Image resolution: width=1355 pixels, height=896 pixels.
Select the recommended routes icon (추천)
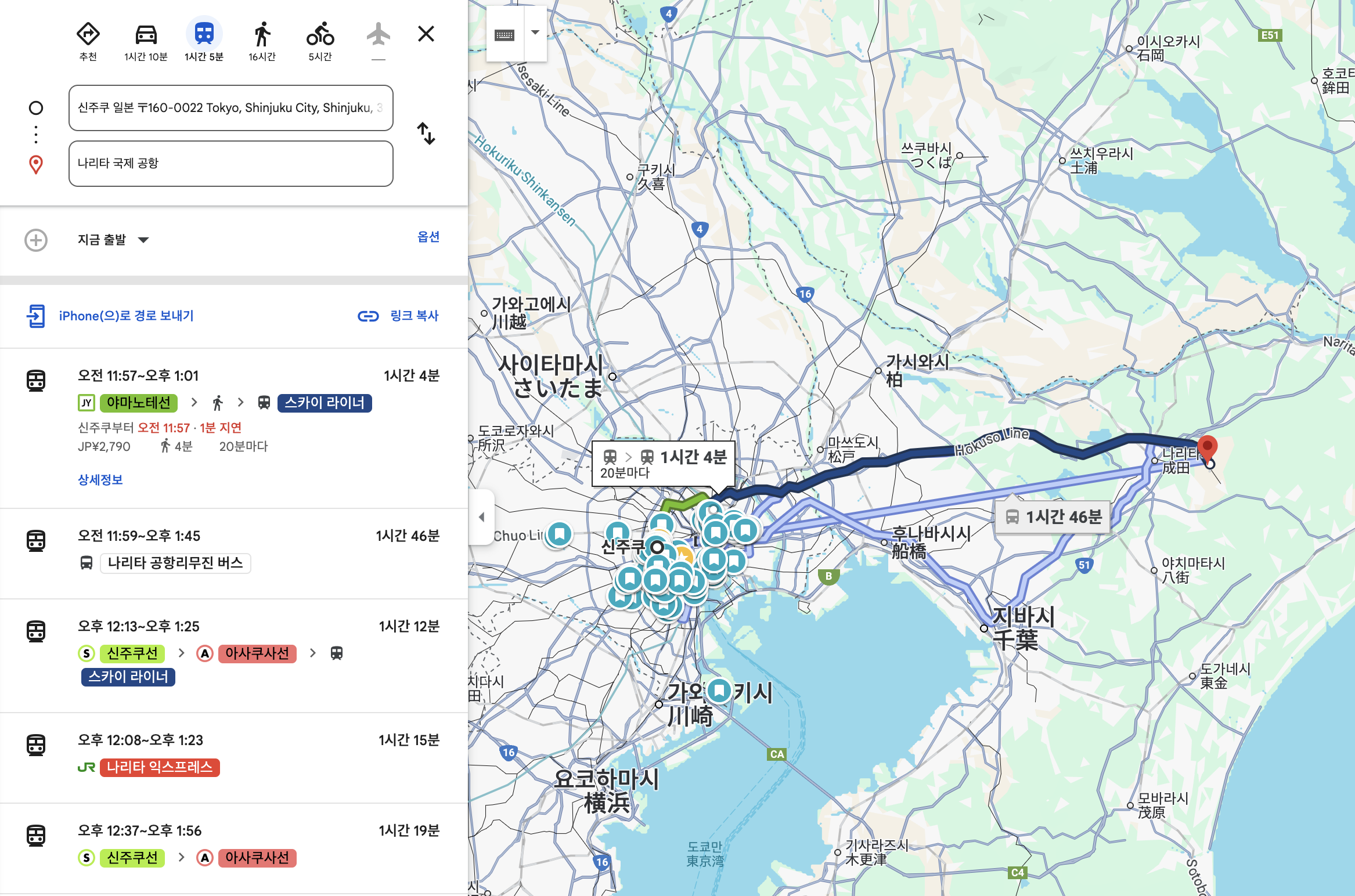(88, 35)
